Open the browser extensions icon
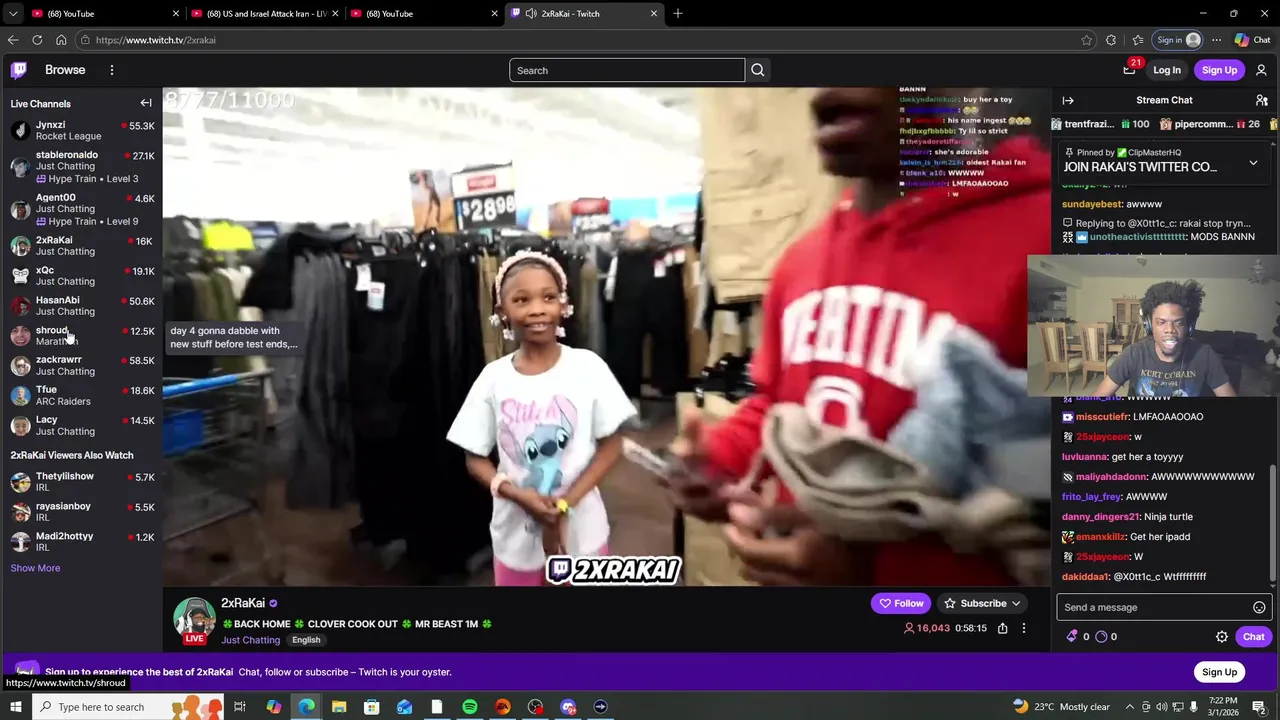 (x=1111, y=40)
